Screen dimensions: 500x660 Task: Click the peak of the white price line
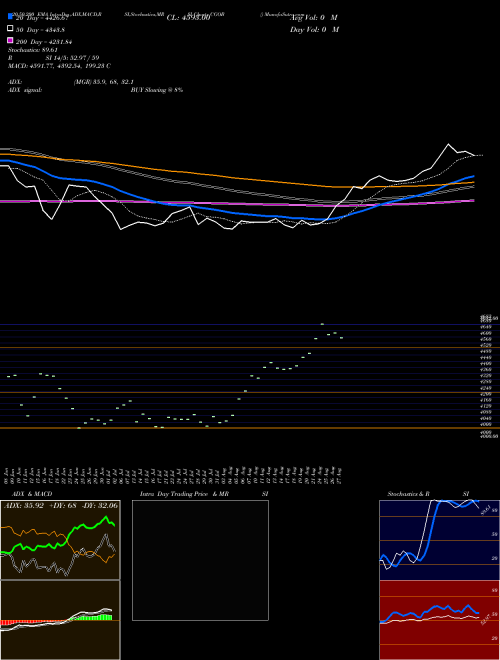coord(448,144)
